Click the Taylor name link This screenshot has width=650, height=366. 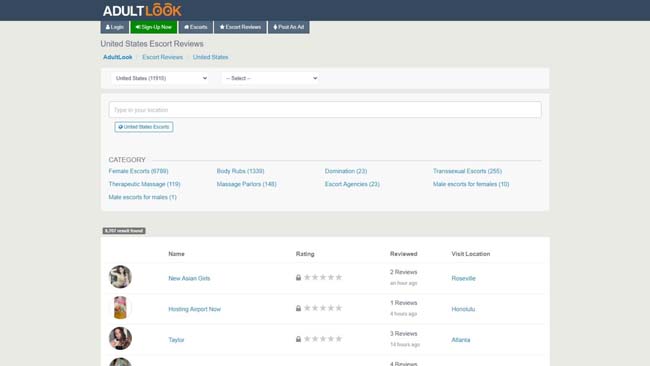coord(176,340)
